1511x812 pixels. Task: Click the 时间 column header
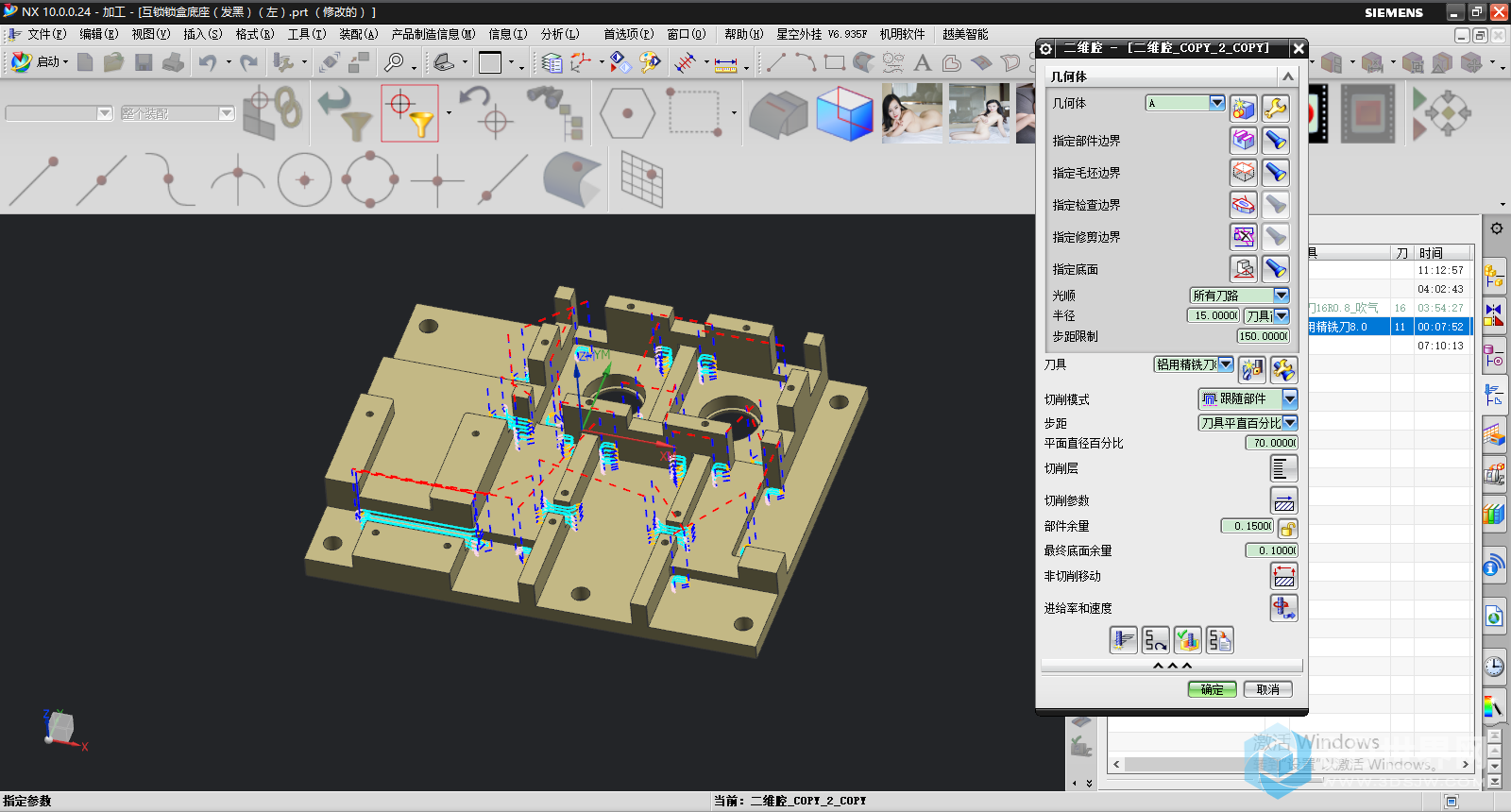1442,253
